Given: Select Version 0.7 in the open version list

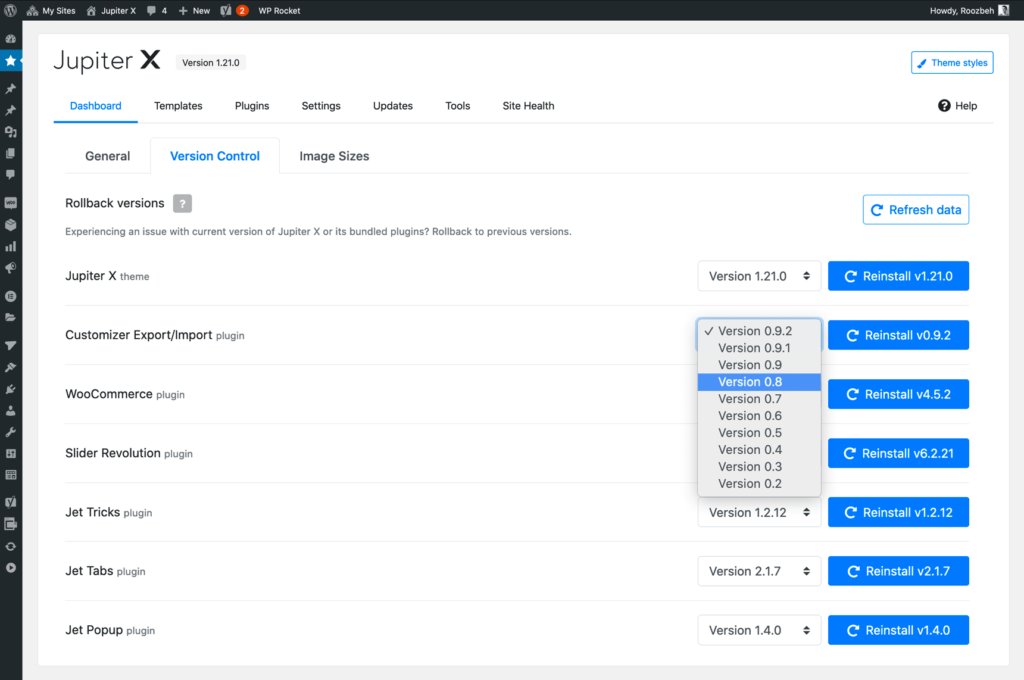Looking at the screenshot, I should [749, 398].
